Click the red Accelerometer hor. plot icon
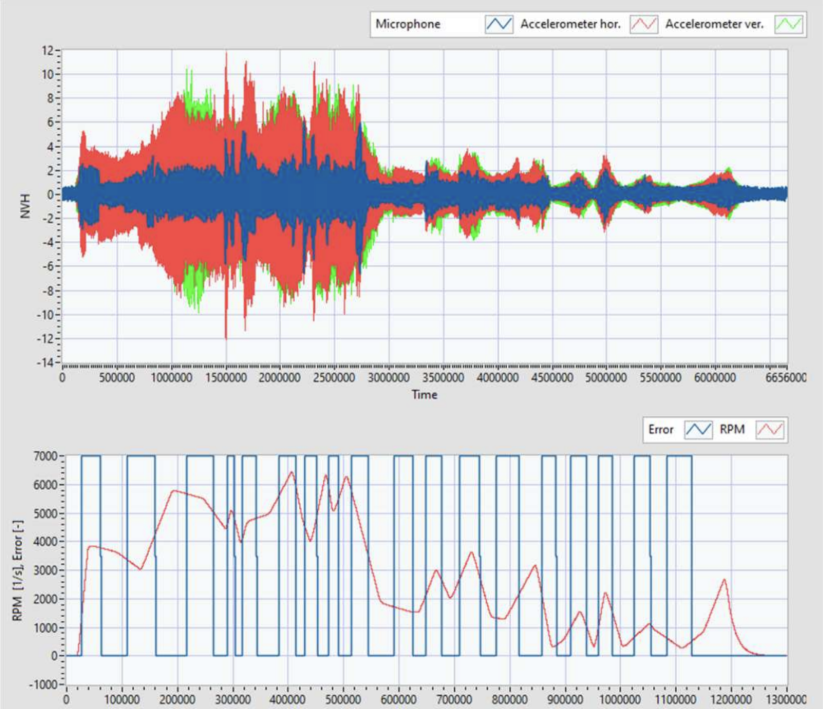The width and height of the screenshot is (823, 709). pyautogui.click(x=646, y=23)
